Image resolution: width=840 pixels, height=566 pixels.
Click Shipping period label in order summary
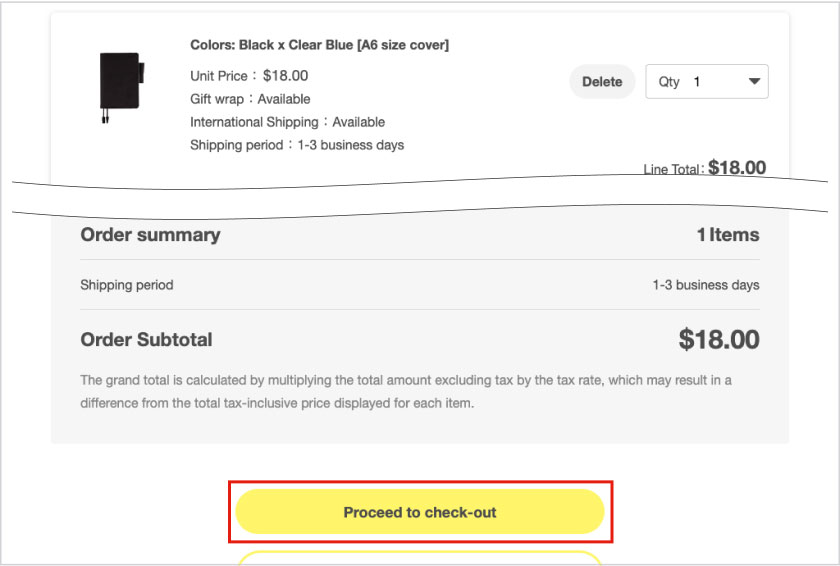127,285
